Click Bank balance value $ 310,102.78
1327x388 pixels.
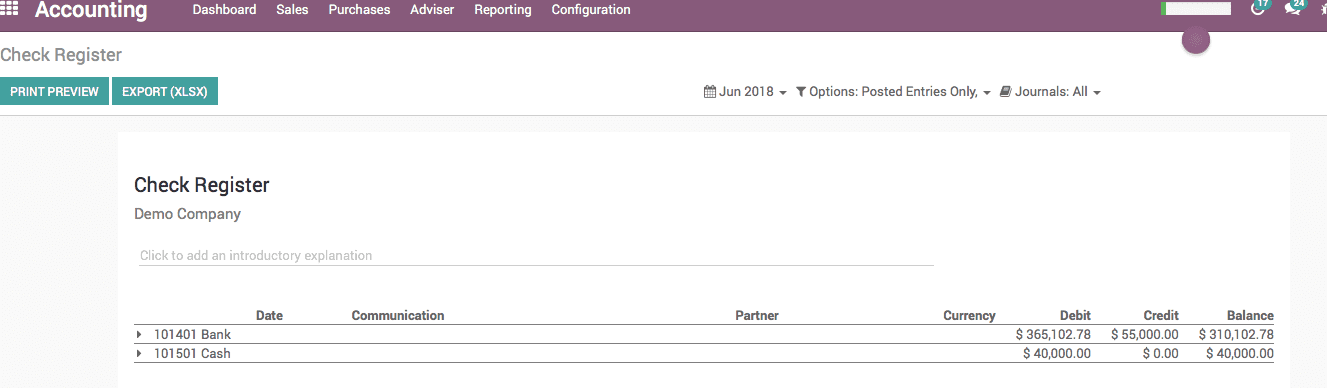tap(1236, 334)
